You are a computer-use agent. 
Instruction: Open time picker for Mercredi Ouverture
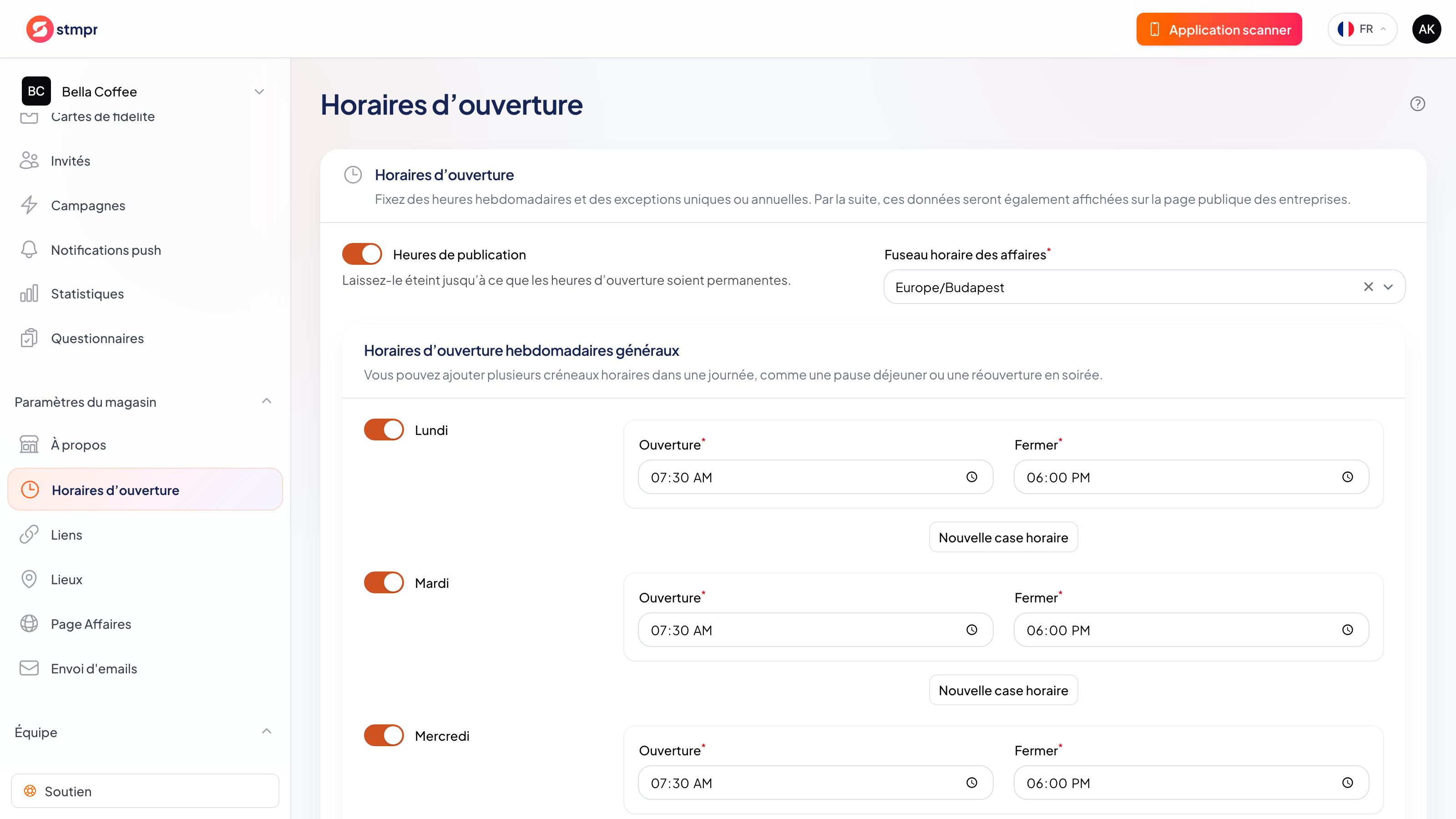point(971,783)
